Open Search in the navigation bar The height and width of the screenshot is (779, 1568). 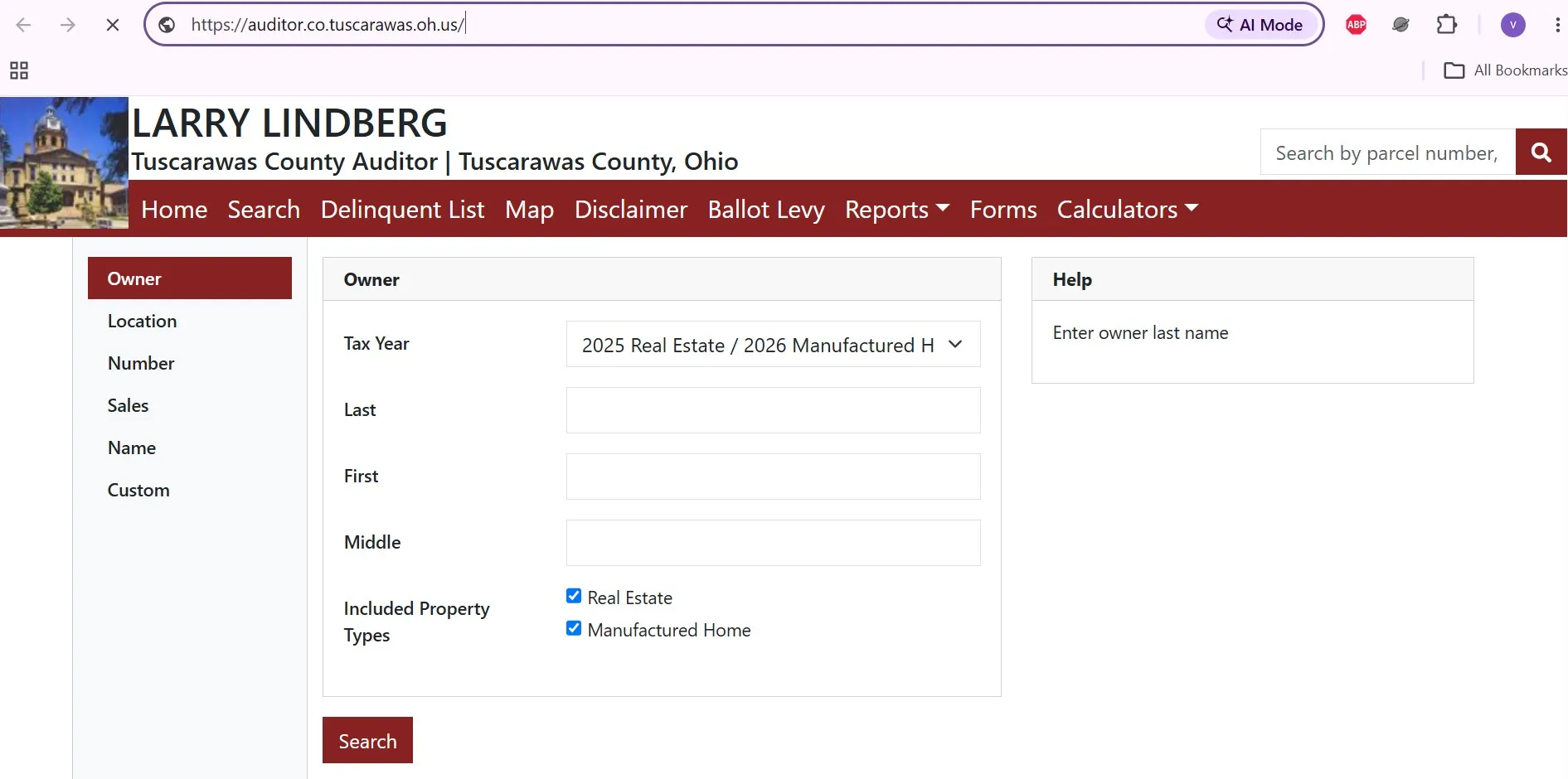[x=264, y=210]
